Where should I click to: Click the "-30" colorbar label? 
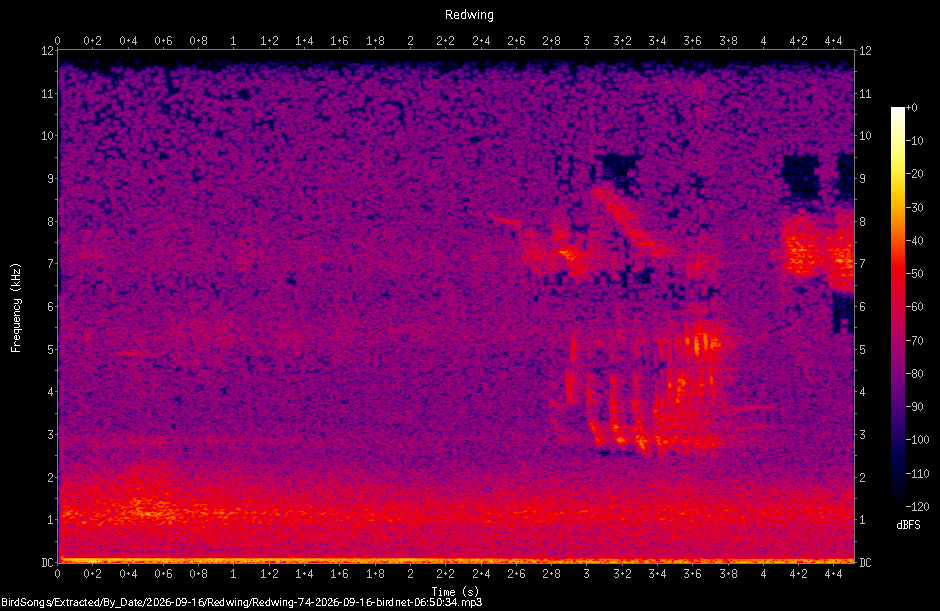pos(915,207)
